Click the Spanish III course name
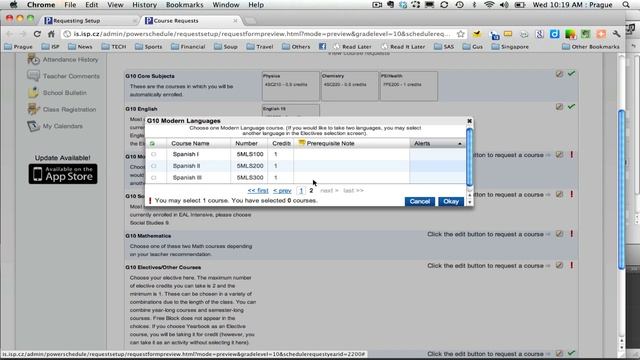The width and height of the screenshot is (640, 360). 187,178
